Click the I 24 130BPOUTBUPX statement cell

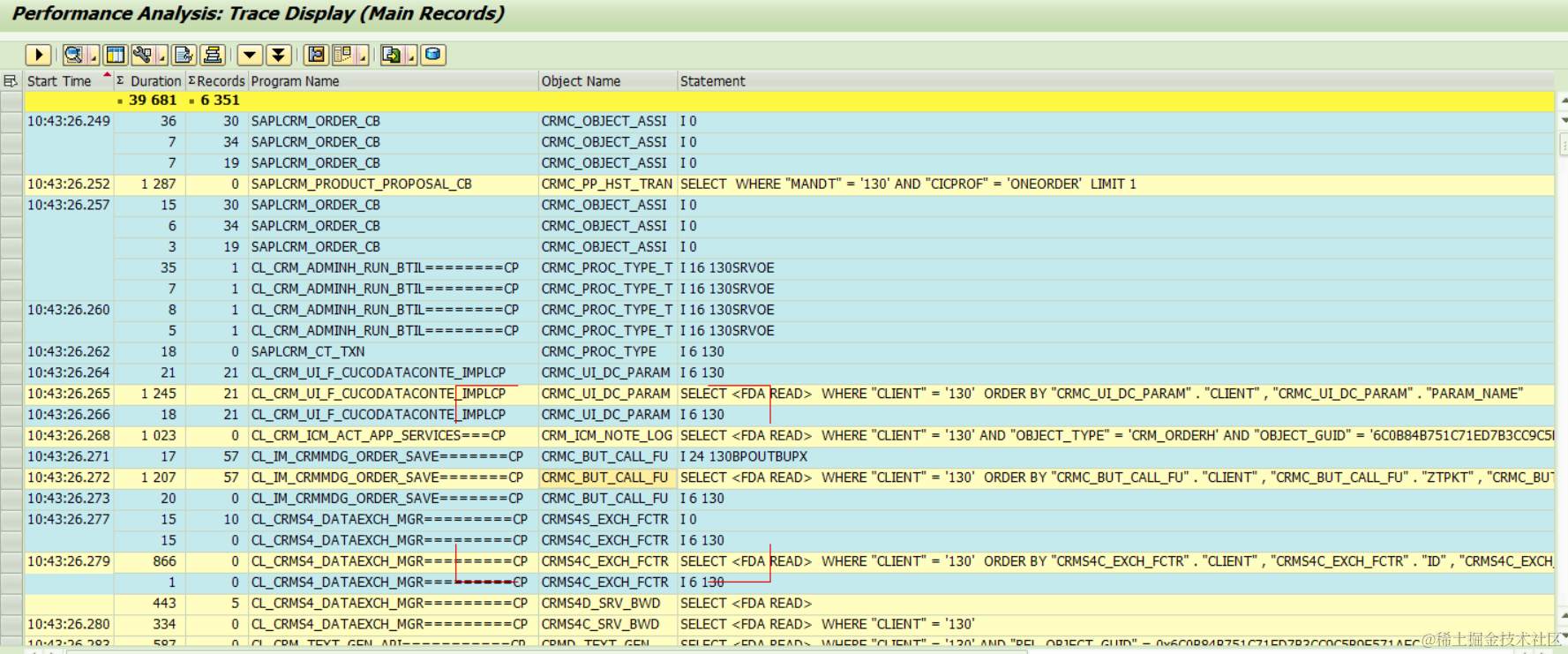tap(1115, 456)
